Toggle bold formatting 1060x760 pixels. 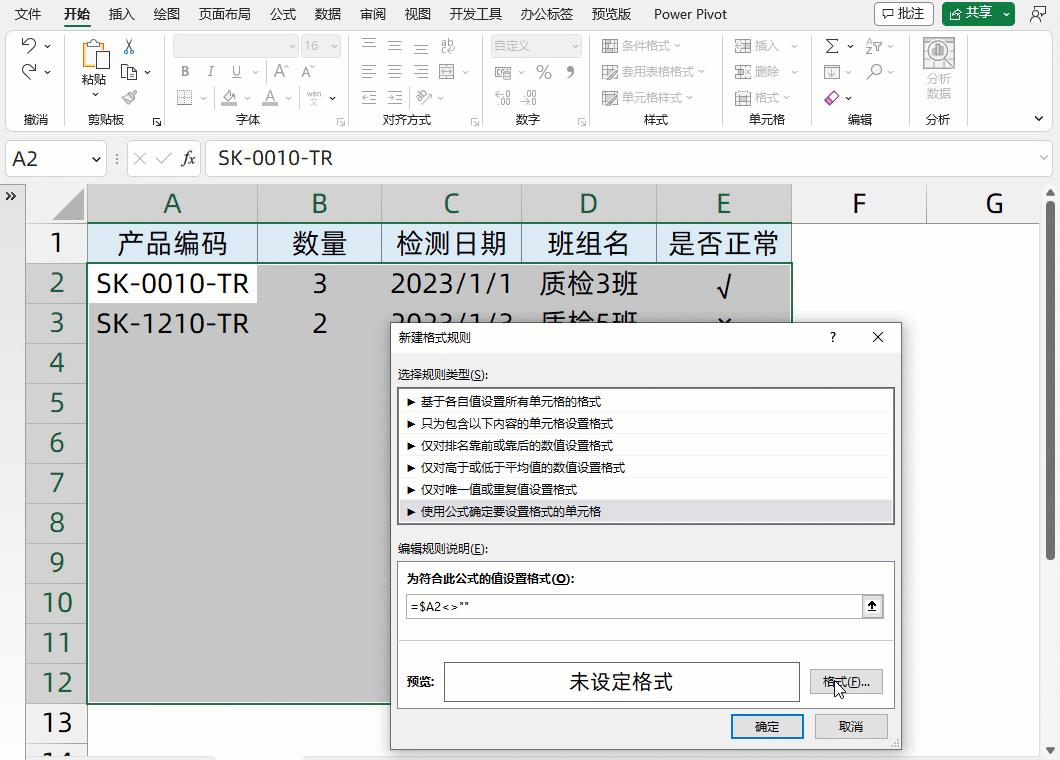[x=186, y=71]
